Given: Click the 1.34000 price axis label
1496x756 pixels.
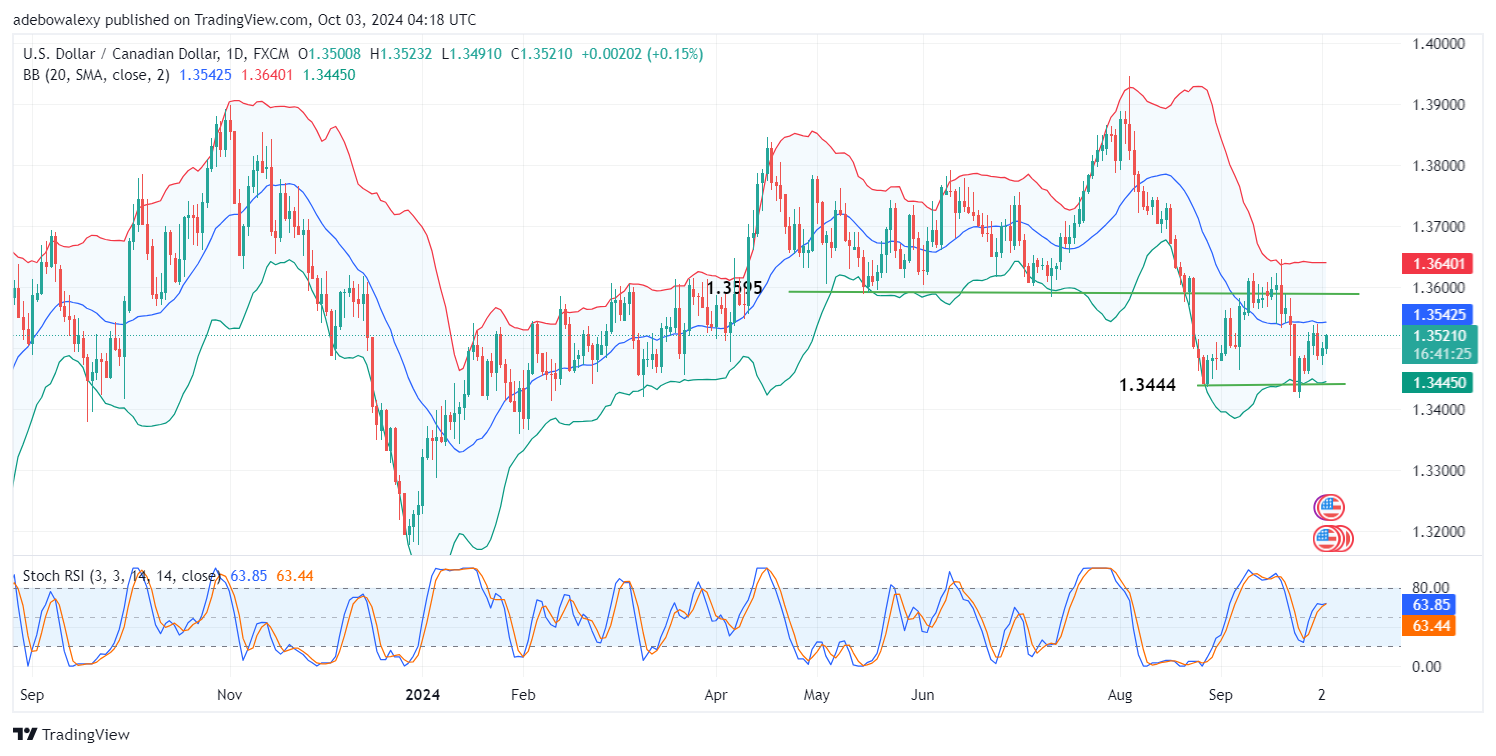Looking at the screenshot, I should click(x=1440, y=410).
